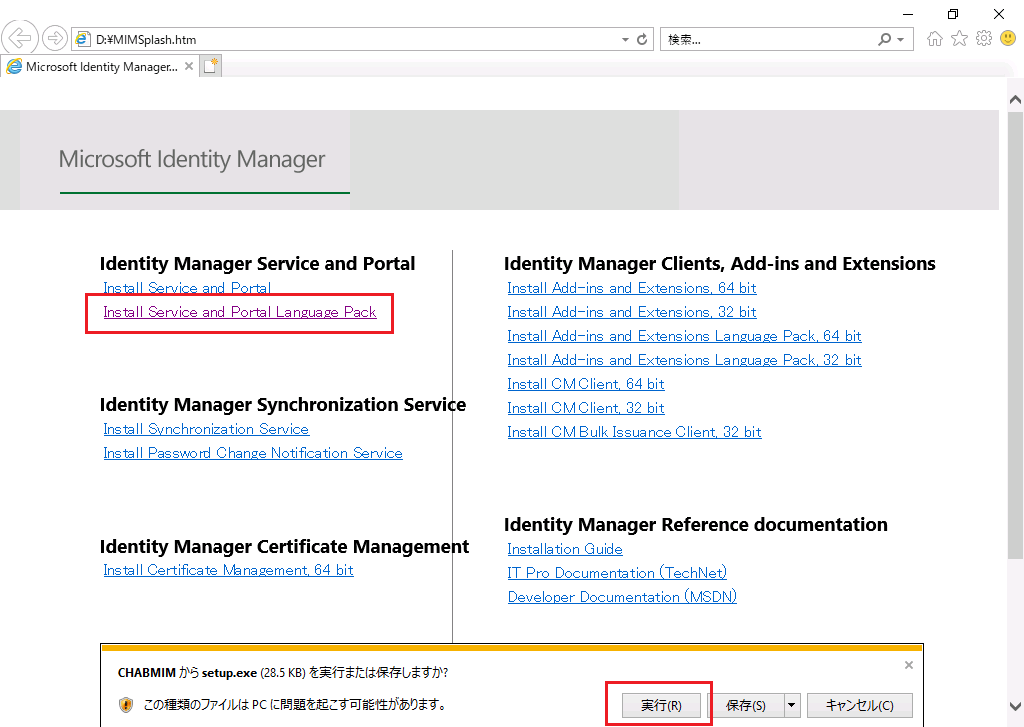The width and height of the screenshot is (1024, 727).
Task: Click the smiley feedback icon
Action: 1008,39
